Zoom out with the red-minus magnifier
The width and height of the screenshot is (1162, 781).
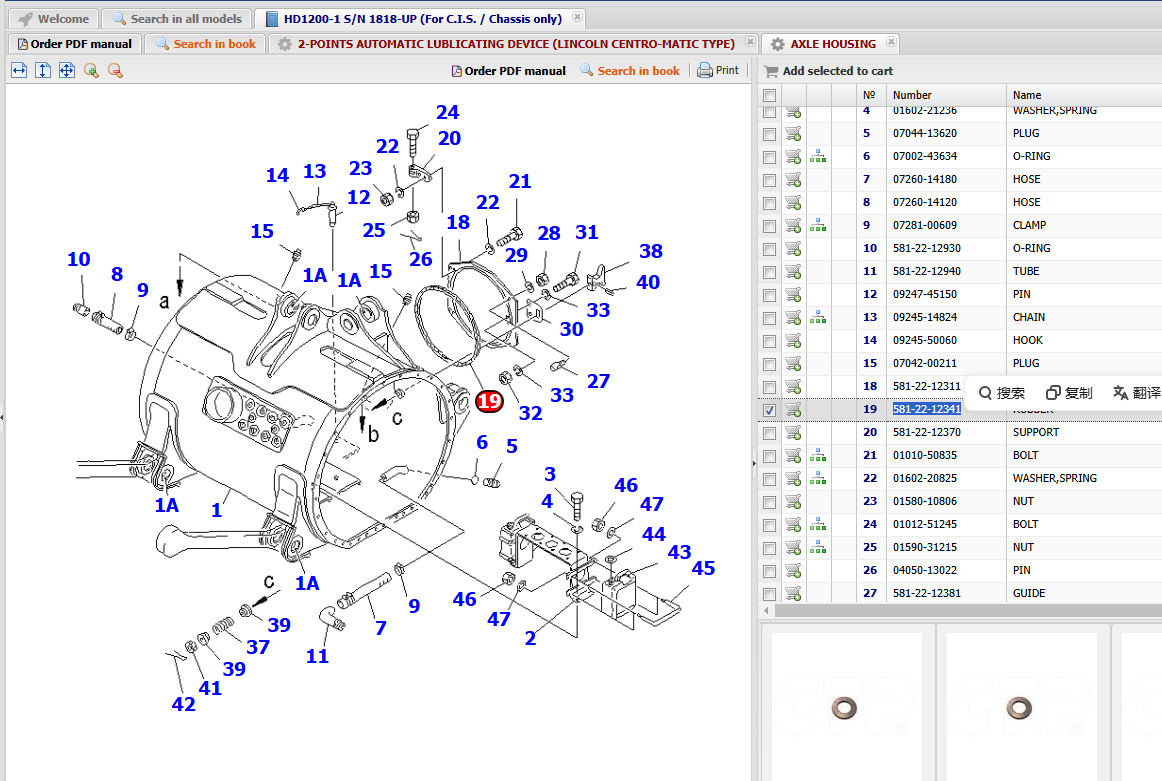115,70
